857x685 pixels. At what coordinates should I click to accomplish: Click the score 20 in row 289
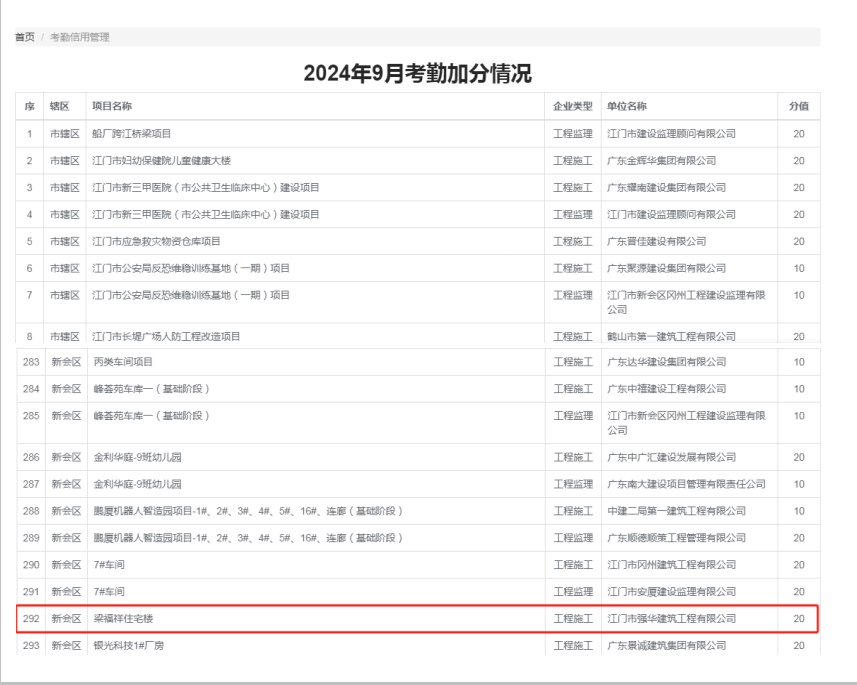tap(799, 538)
